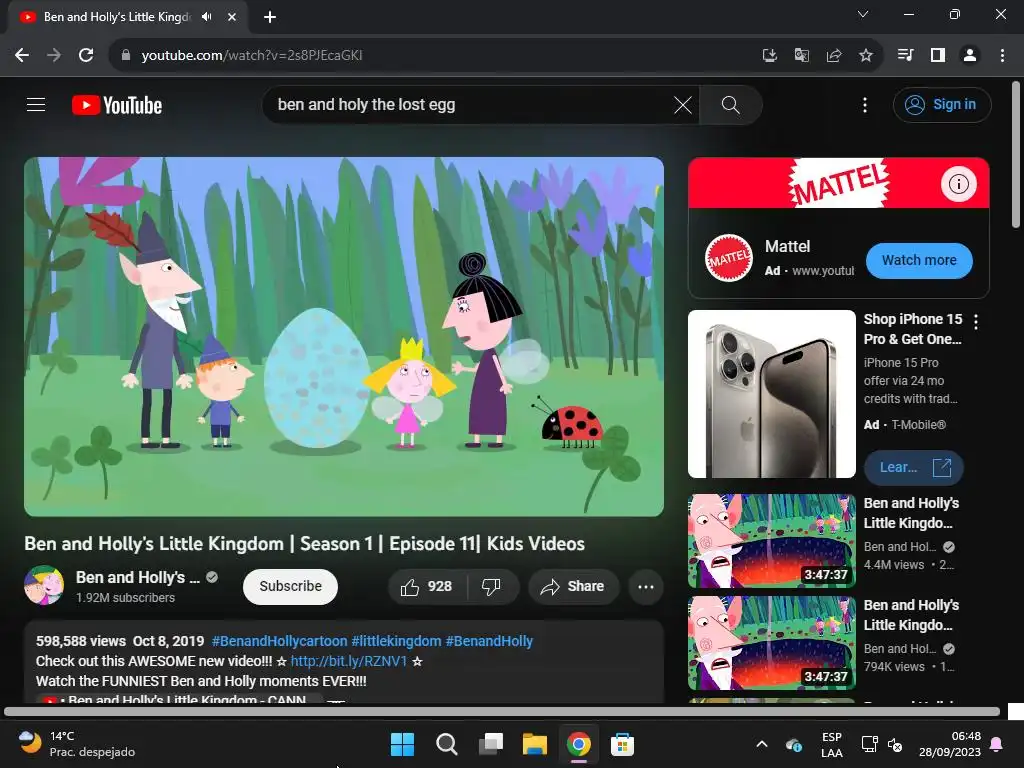Dislike the video with the thumbs down
The image size is (1024, 768).
click(491, 586)
